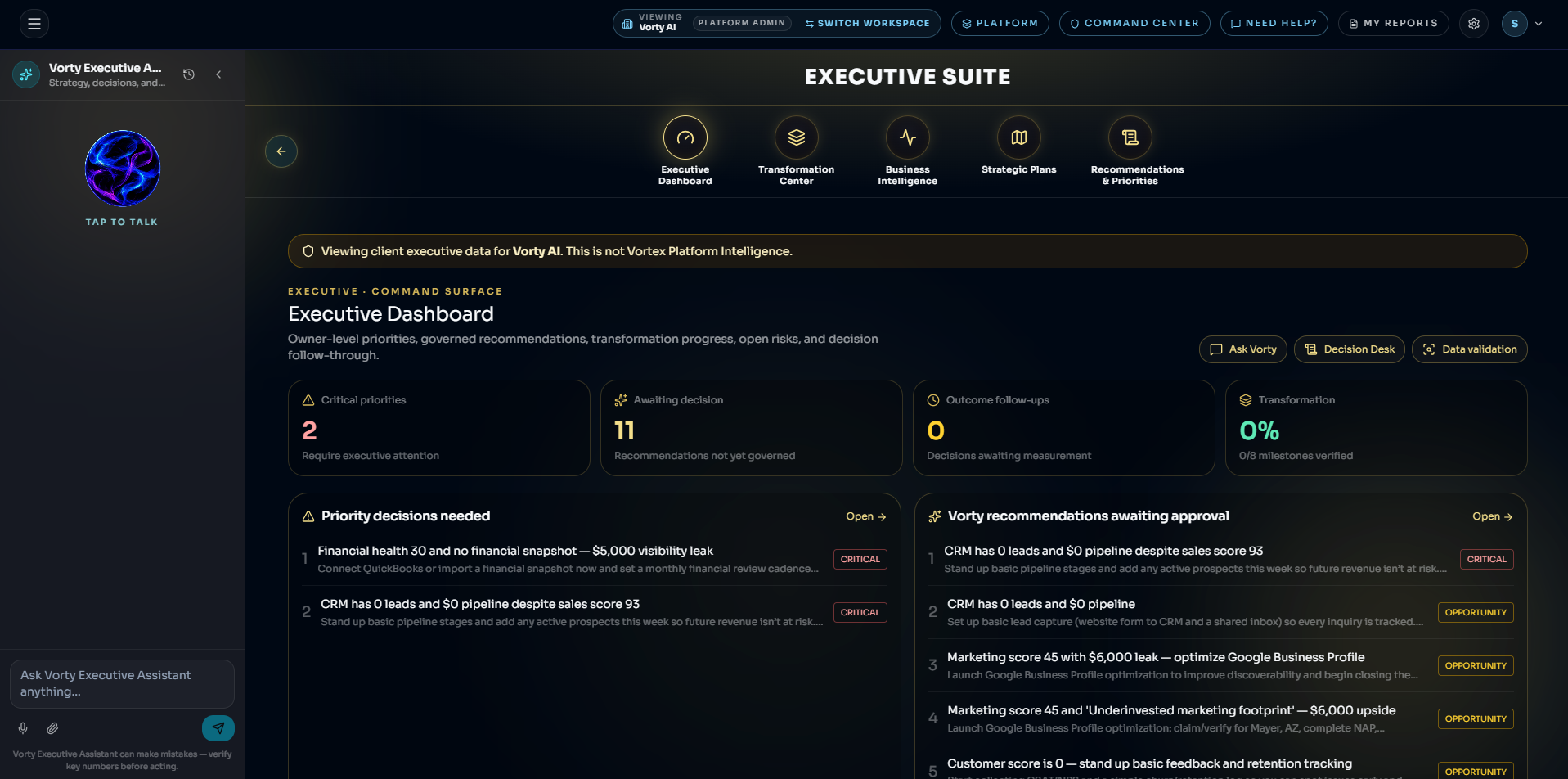Tap the Vorty orb to talk
This screenshot has width=1568, height=779.
click(x=123, y=169)
